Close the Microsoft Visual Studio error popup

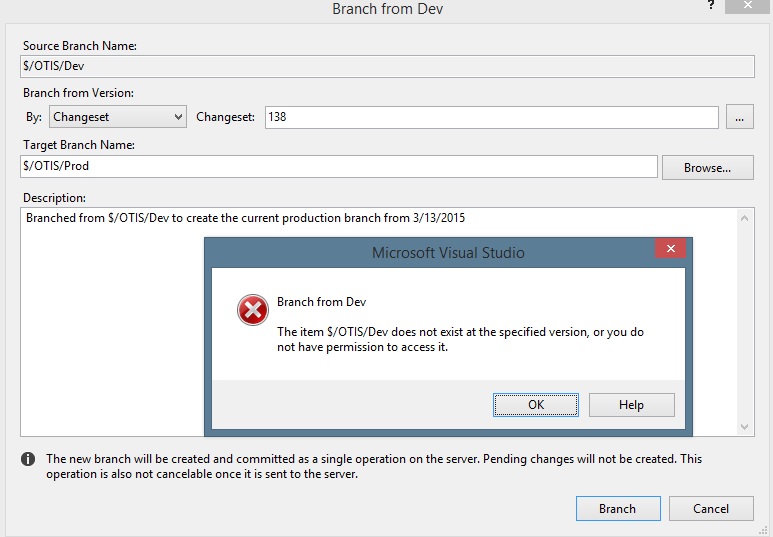point(670,249)
